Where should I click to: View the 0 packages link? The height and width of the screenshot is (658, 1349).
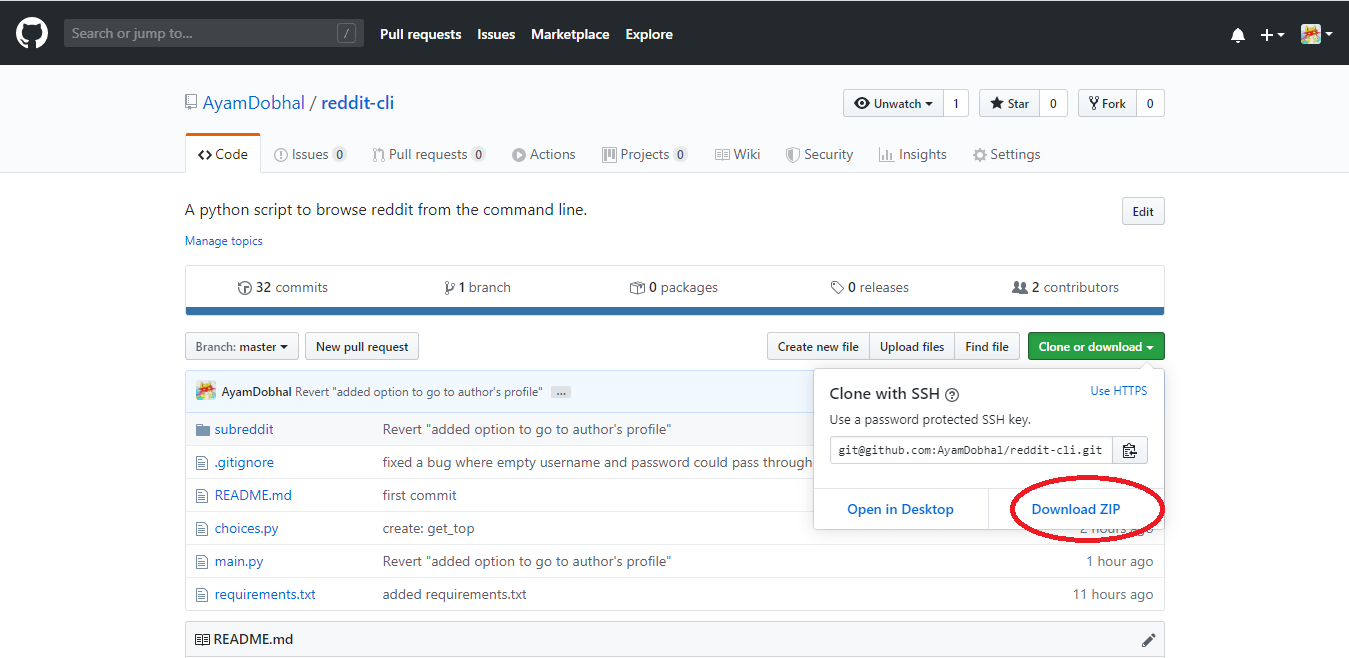coord(674,287)
